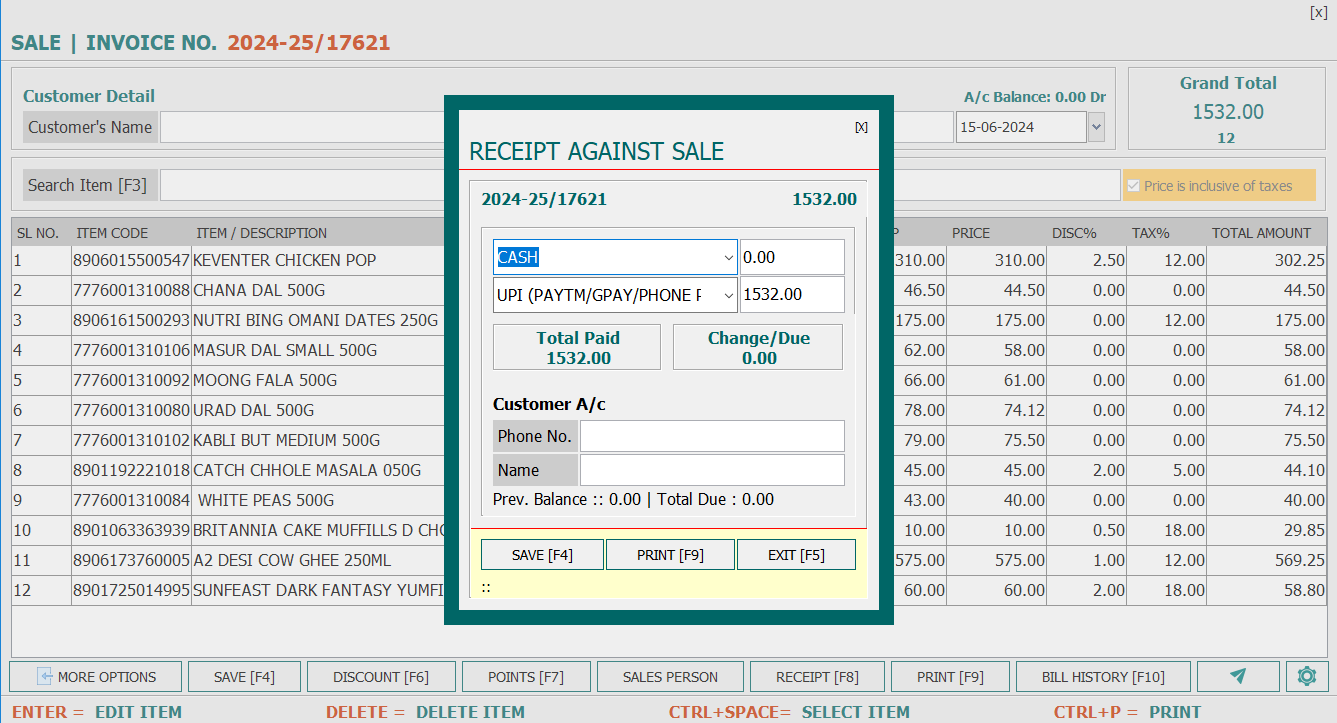1337x723 pixels.
Task: Close the Receipt Against Sale dialog
Action: coord(861,127)
